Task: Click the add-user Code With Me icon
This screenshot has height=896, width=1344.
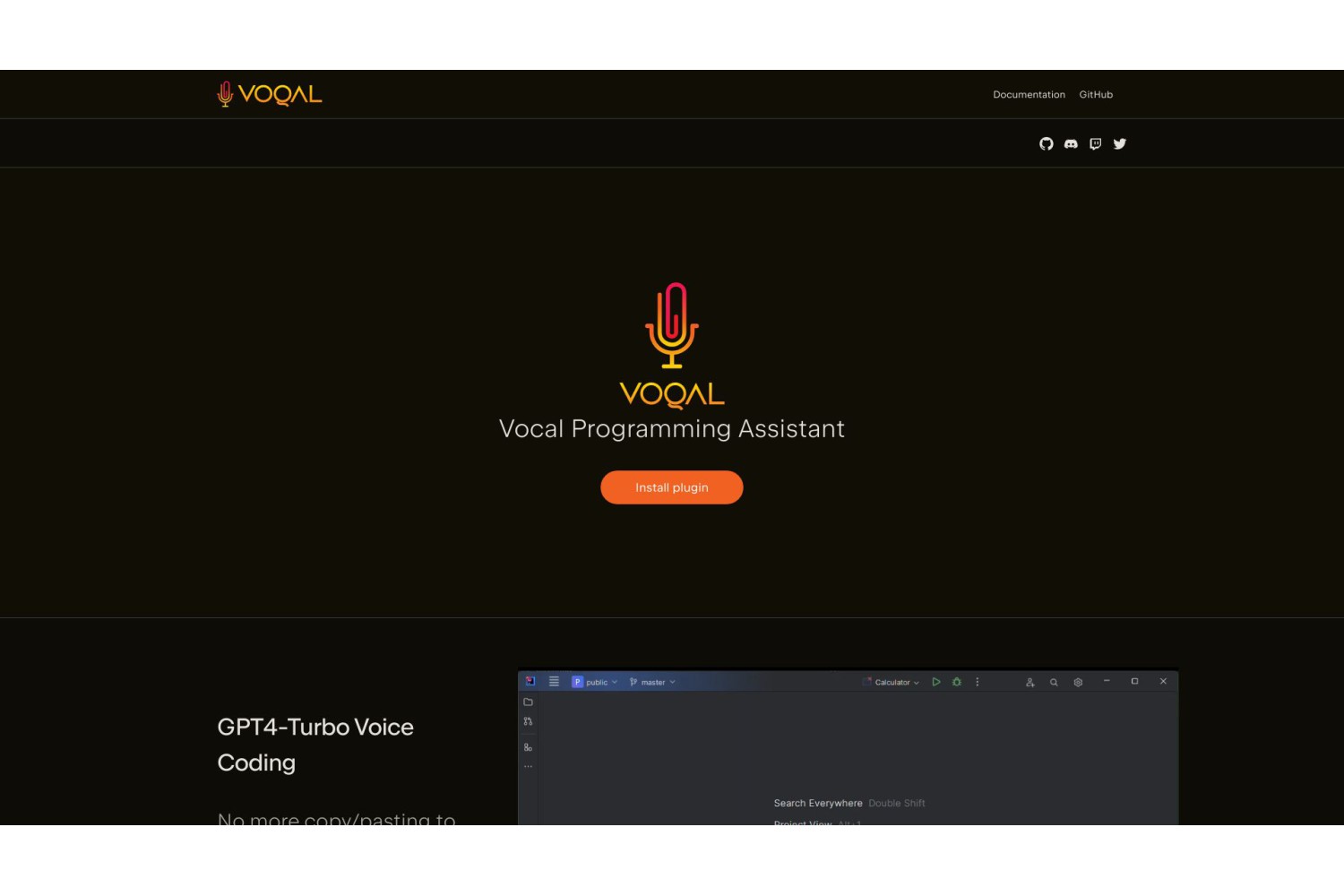Action: (1030, 682)
